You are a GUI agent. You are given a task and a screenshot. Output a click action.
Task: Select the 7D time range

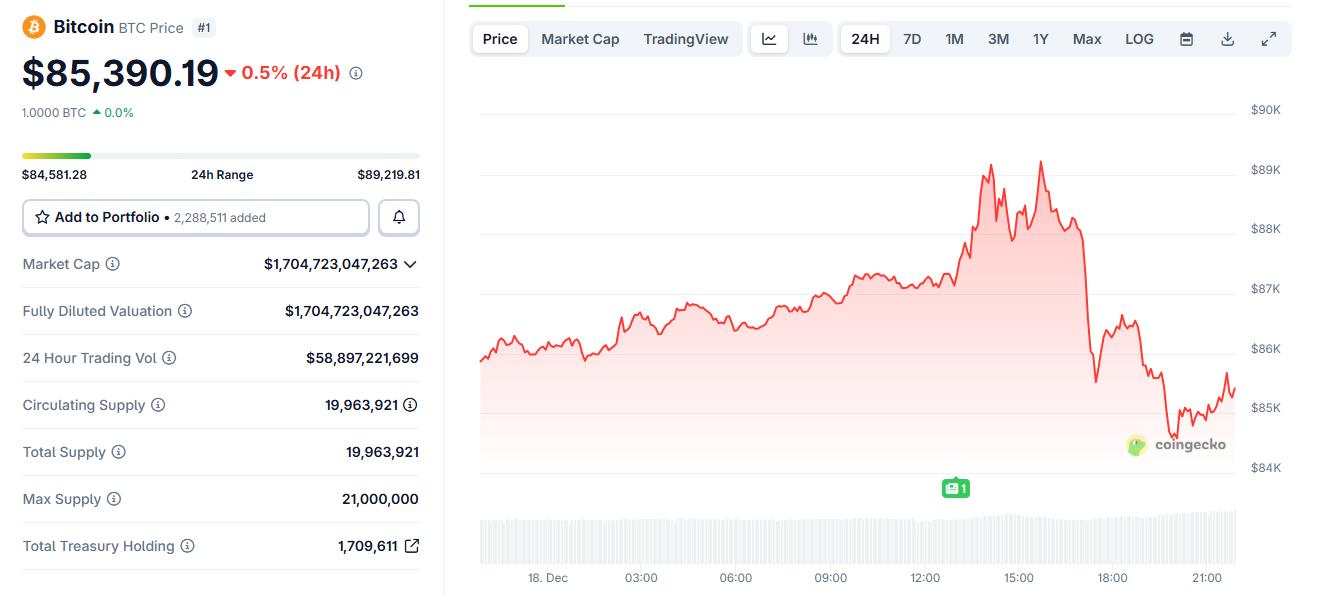[912, 39]
